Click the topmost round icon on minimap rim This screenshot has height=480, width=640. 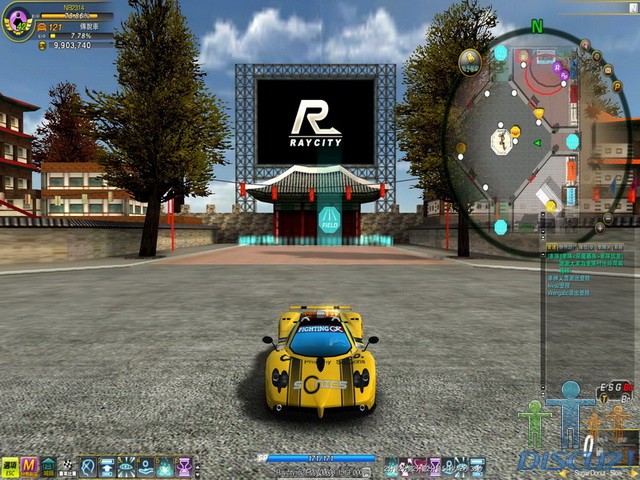[585, 44]
